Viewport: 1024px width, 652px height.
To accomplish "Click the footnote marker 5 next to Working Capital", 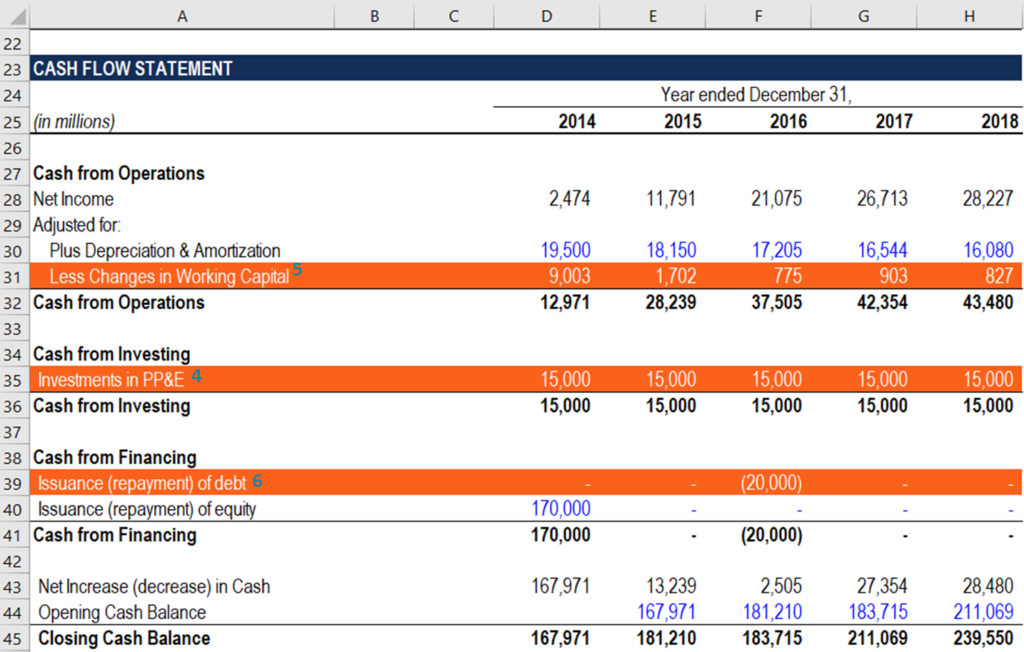I will [x=298, y=270].
